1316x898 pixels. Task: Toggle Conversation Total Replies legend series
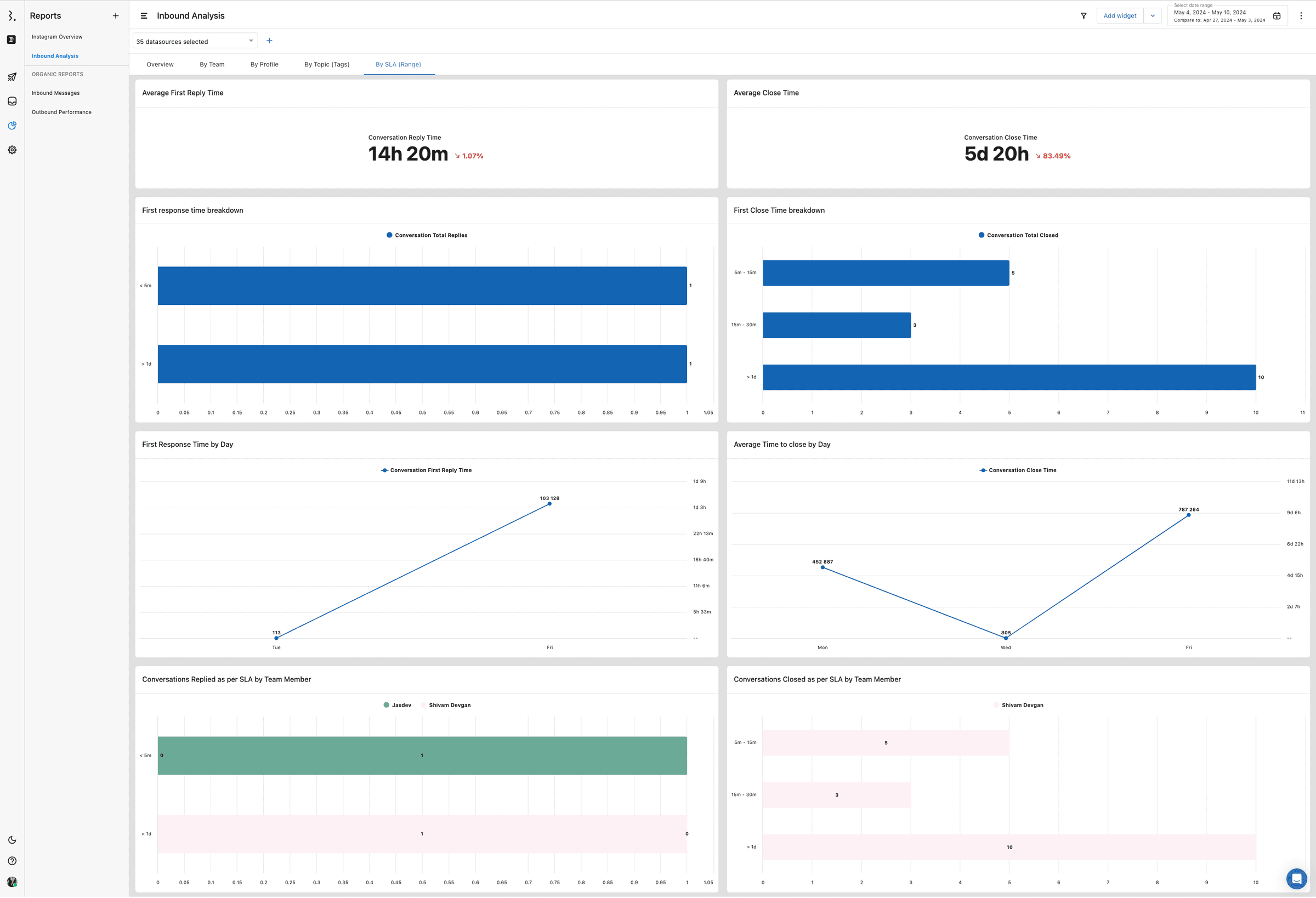click(x=427, y=236)
